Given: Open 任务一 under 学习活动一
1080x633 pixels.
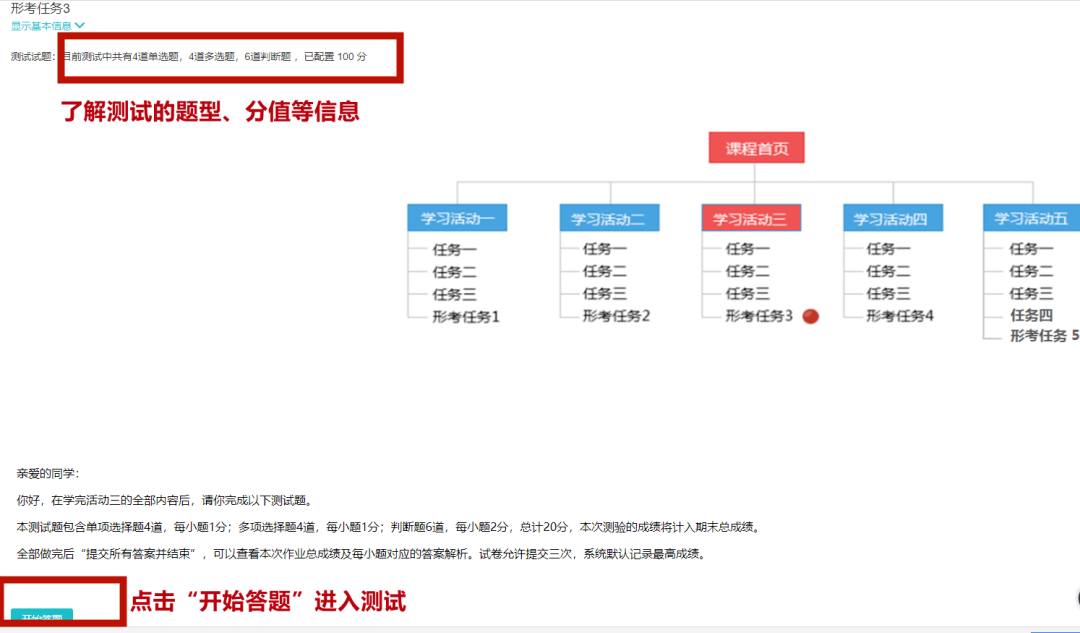Looking at the screenshot, I should point(455,250).
